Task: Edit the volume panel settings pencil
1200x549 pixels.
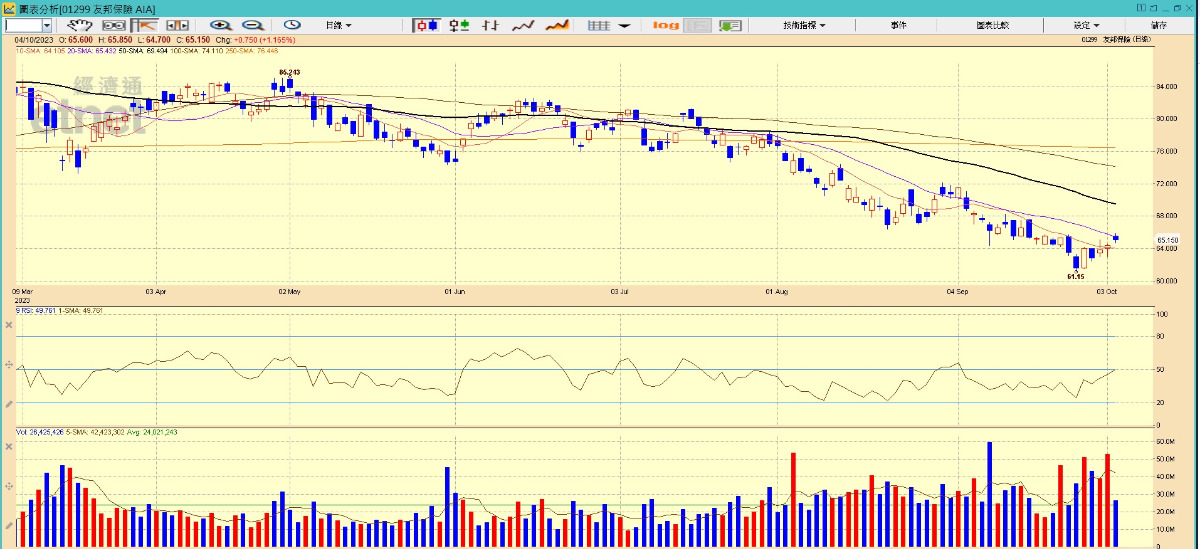Action: pyautogui.click(x=9, y=523)
